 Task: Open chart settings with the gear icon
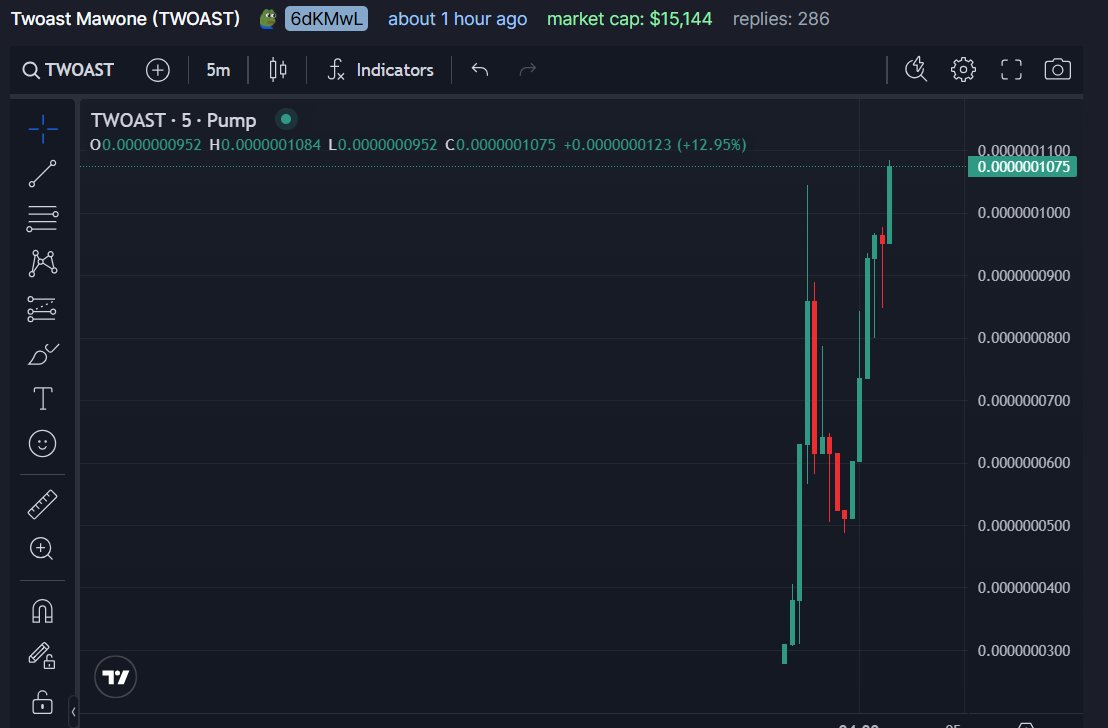[962, 69]
